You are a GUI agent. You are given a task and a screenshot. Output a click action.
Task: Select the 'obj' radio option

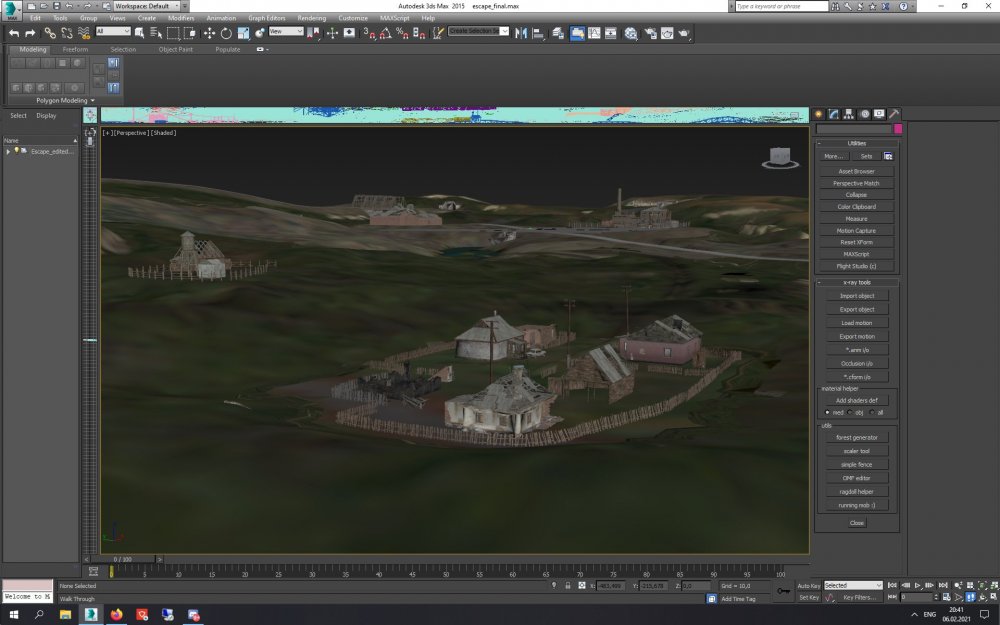852,412
